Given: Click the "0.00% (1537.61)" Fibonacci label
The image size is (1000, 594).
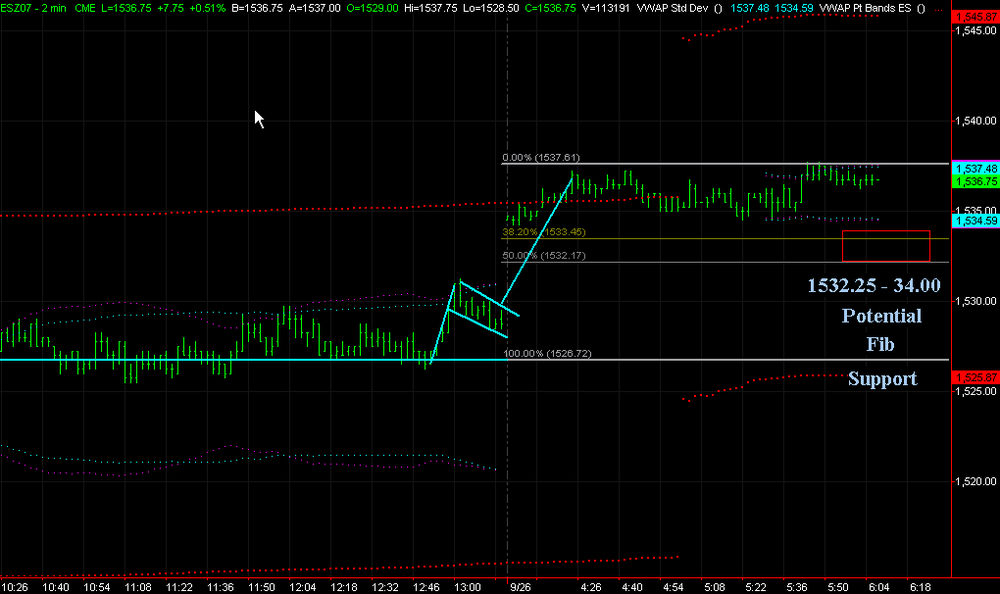Looking at the screenshot, I should [x=541, y=158].
